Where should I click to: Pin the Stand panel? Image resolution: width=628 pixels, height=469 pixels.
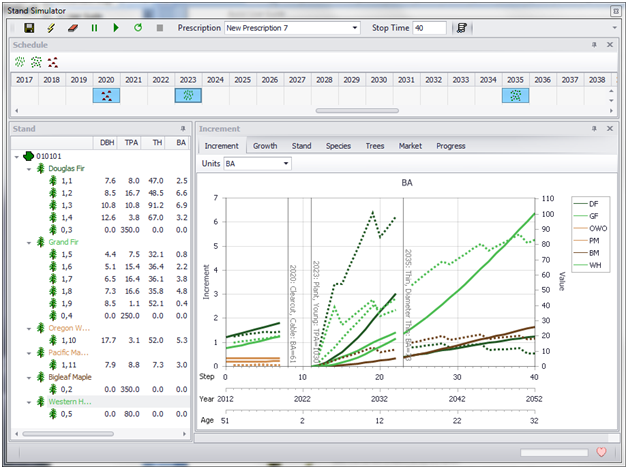pyautogui.click(x=183, y=129)
